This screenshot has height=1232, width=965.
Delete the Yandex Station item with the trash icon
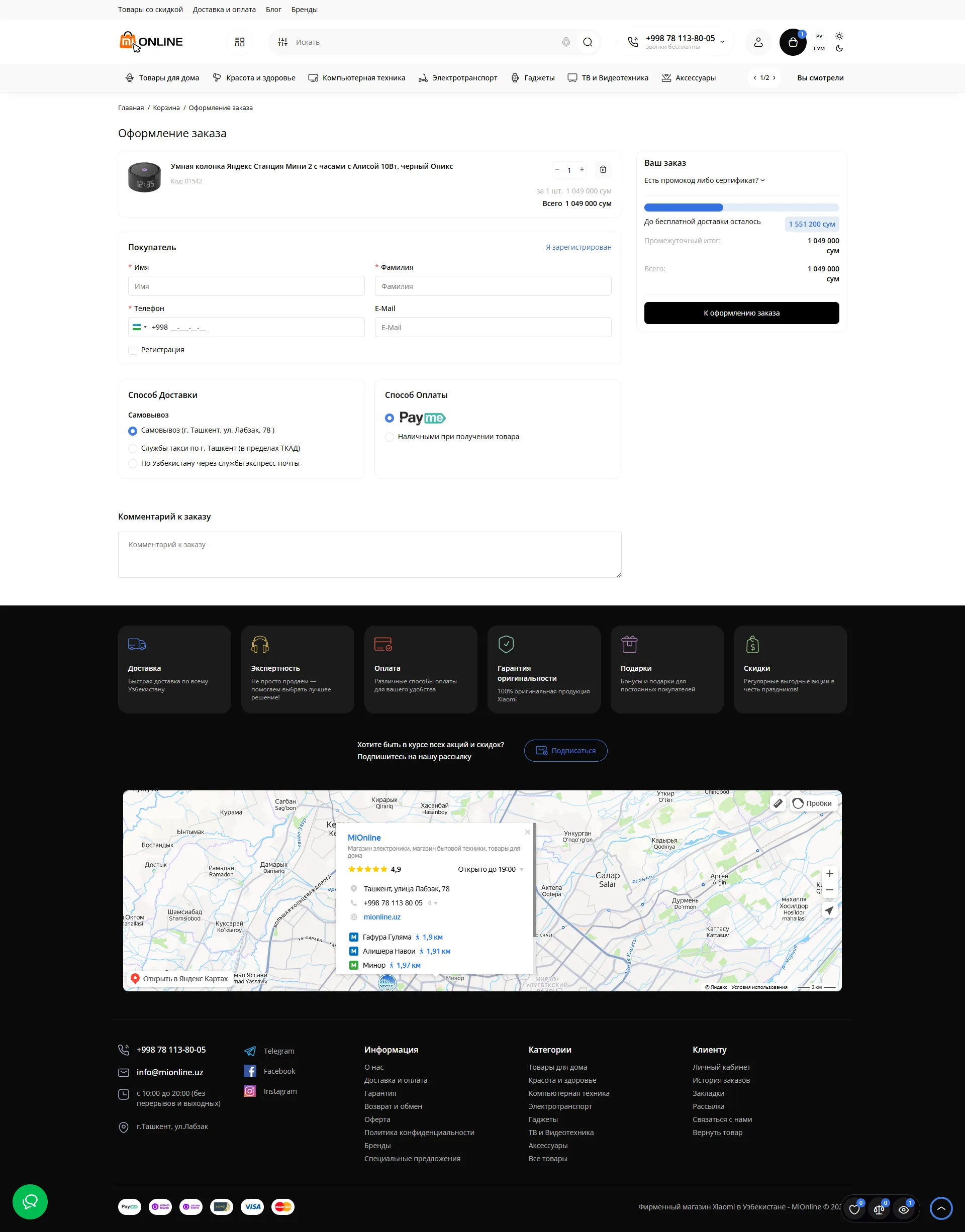pos(603,169)
